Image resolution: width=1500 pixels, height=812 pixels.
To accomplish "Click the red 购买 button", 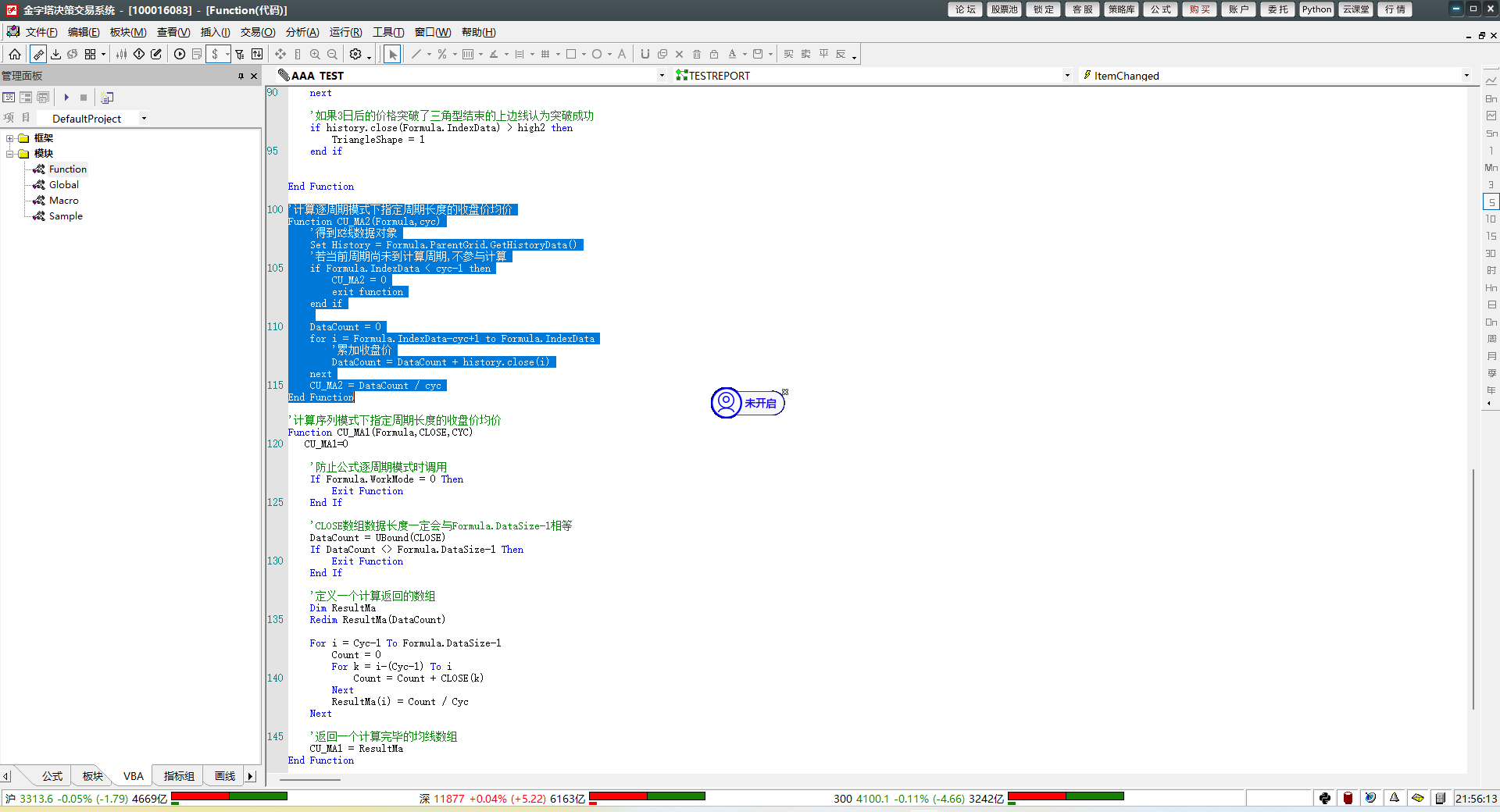I will point(1200,9).
